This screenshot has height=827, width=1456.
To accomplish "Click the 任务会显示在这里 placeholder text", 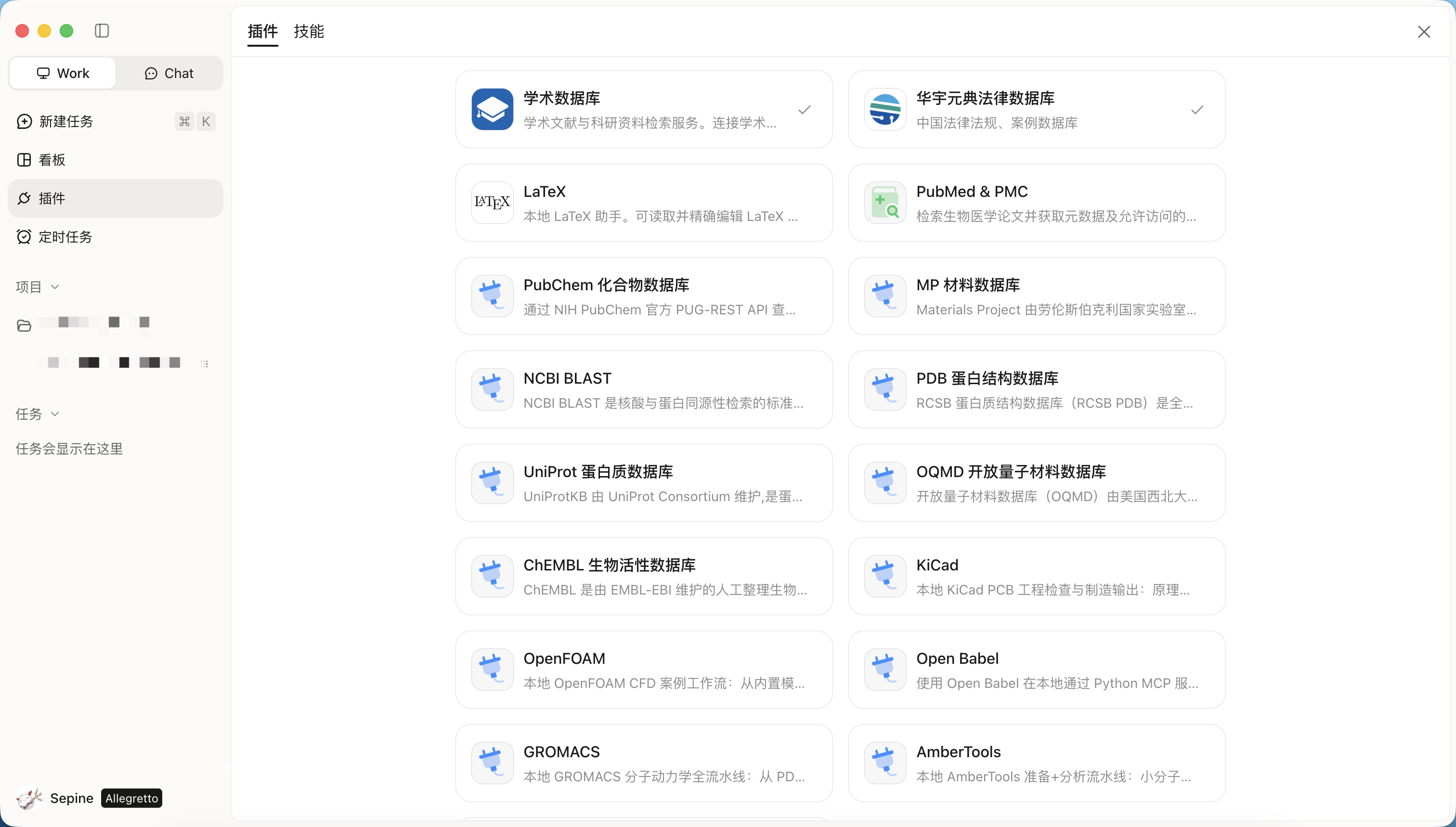I will (x=69, y=449).
